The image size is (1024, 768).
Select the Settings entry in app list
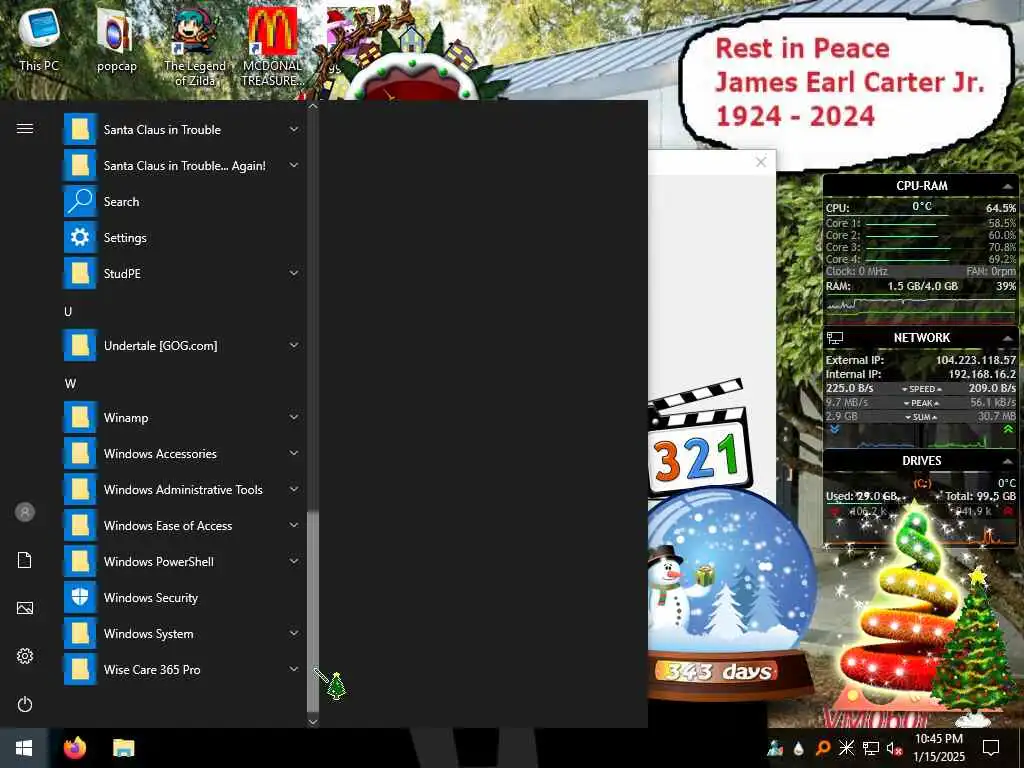coord(183,238)
